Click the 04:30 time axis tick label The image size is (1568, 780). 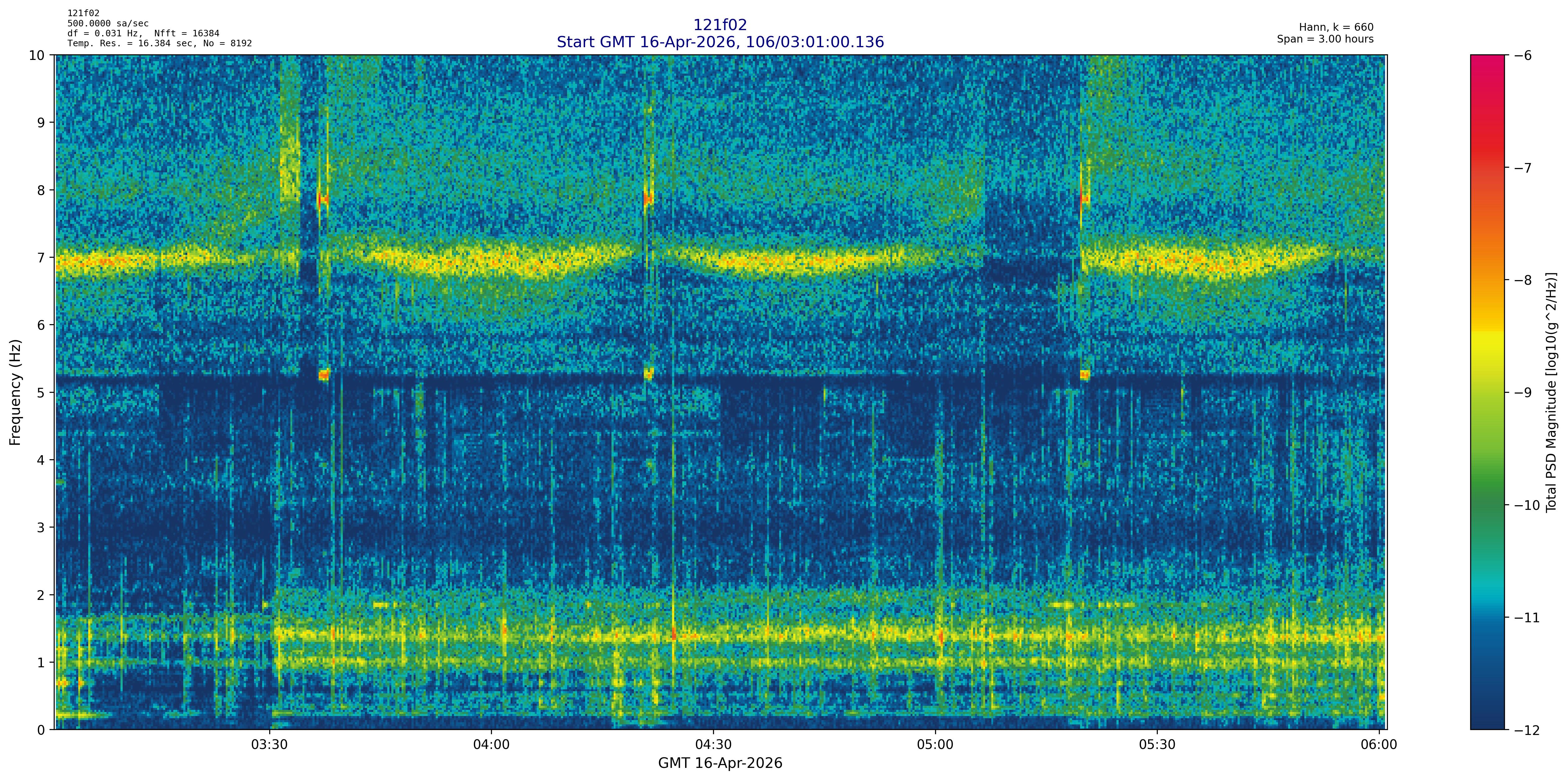(x=713, y=745)
